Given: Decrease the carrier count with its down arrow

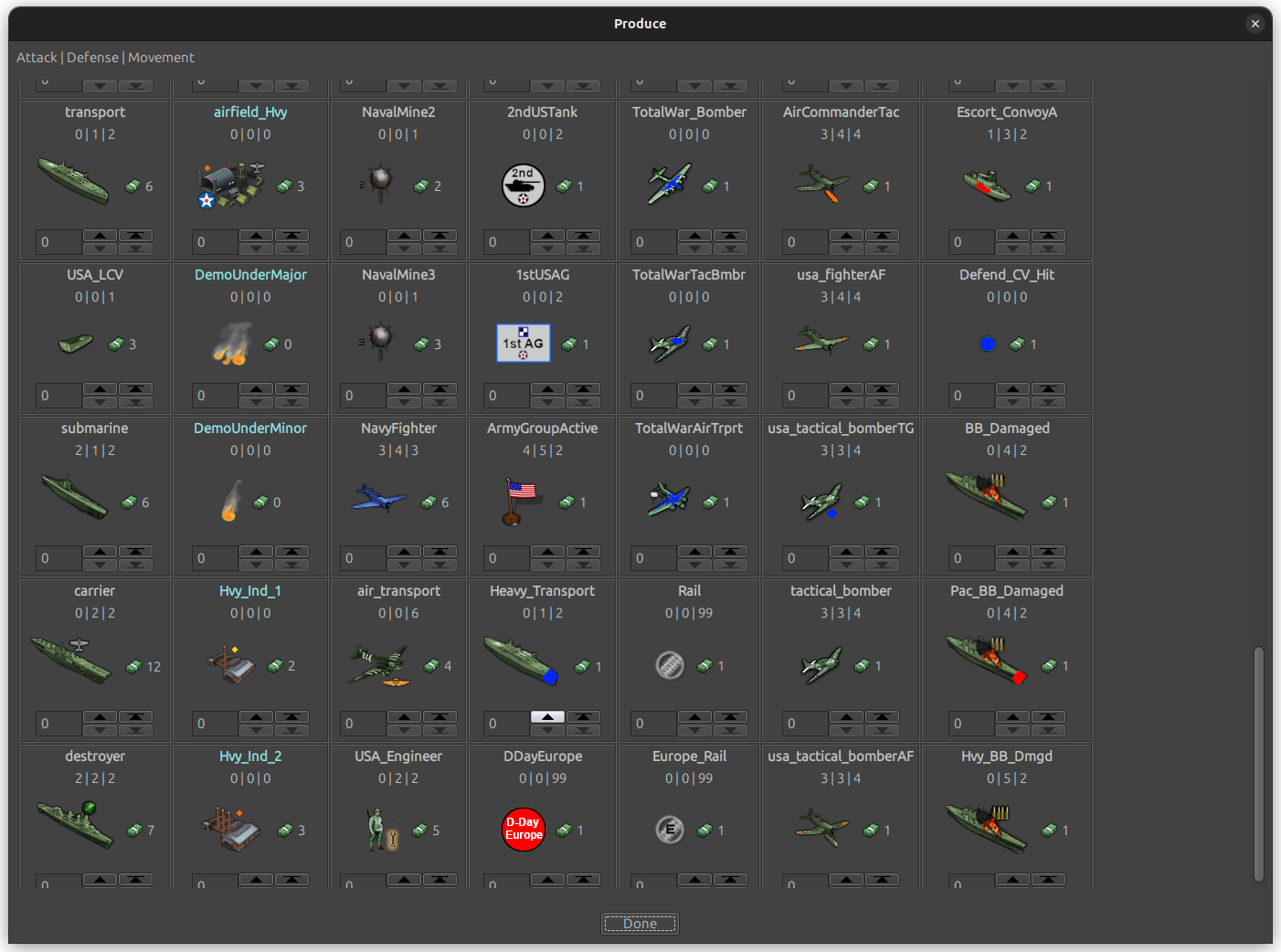Looking at the screenshot, I should click(100, 728).
